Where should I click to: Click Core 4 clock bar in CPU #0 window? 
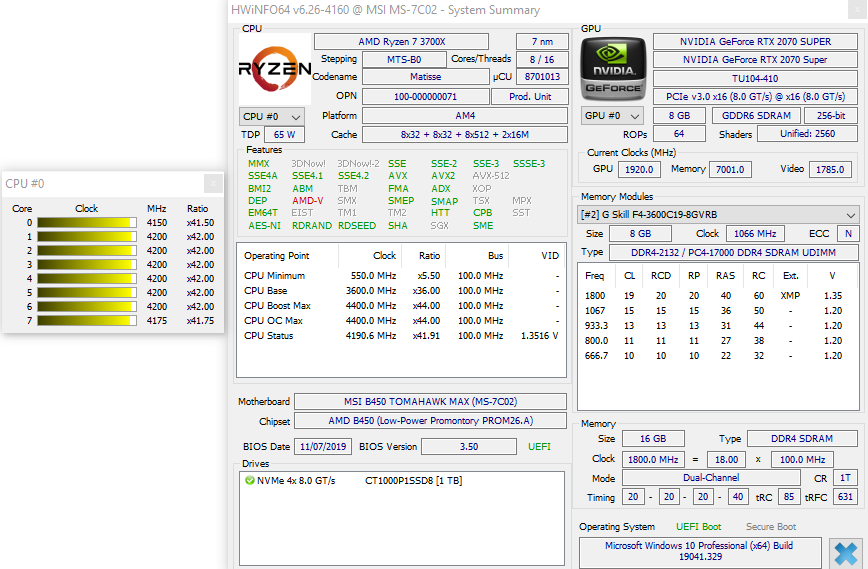[87, 278]
